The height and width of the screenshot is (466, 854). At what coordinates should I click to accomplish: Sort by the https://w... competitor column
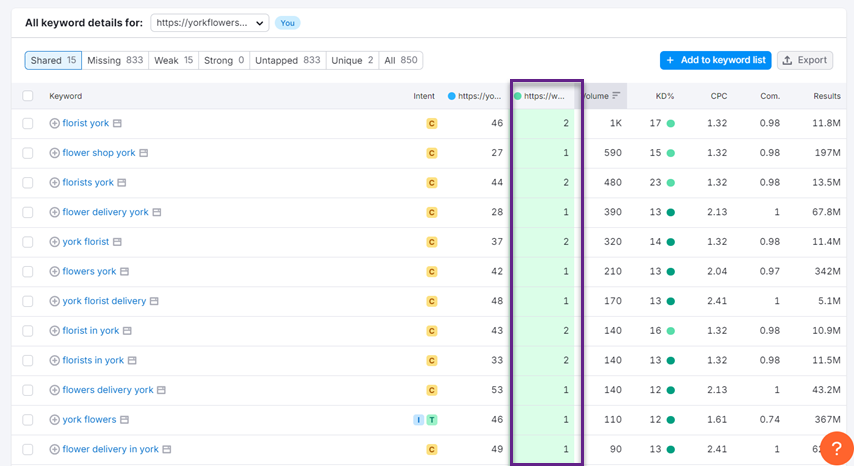540,96
